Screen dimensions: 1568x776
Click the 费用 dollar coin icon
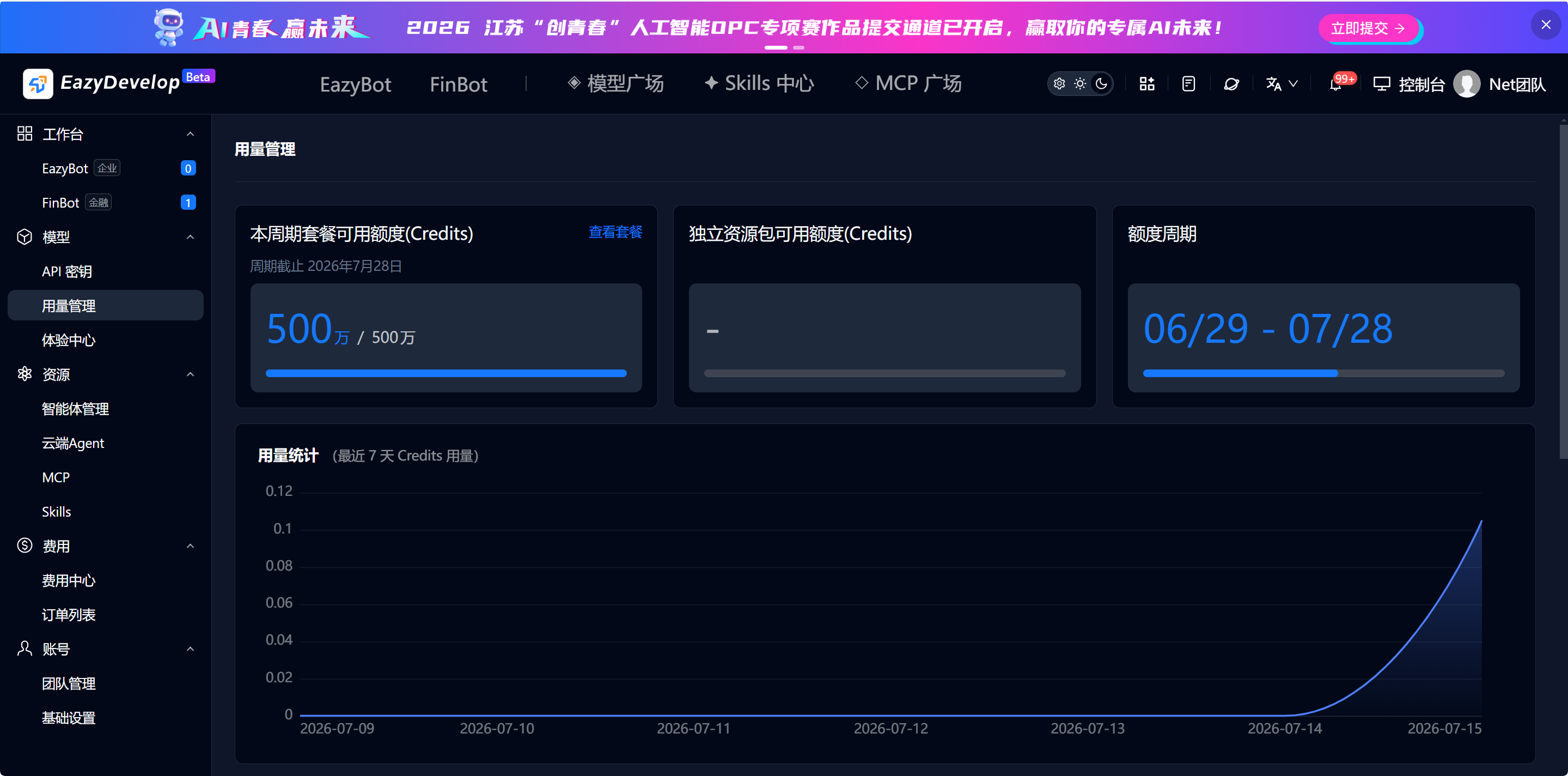[x=25, y=545]
